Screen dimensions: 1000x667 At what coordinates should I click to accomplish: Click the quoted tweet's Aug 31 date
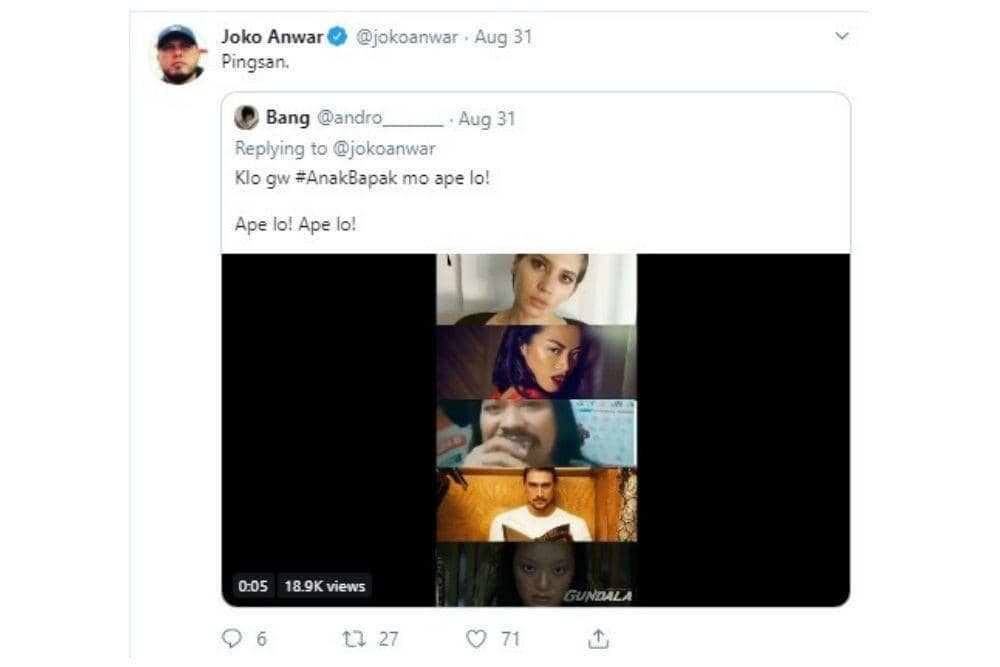487,118
